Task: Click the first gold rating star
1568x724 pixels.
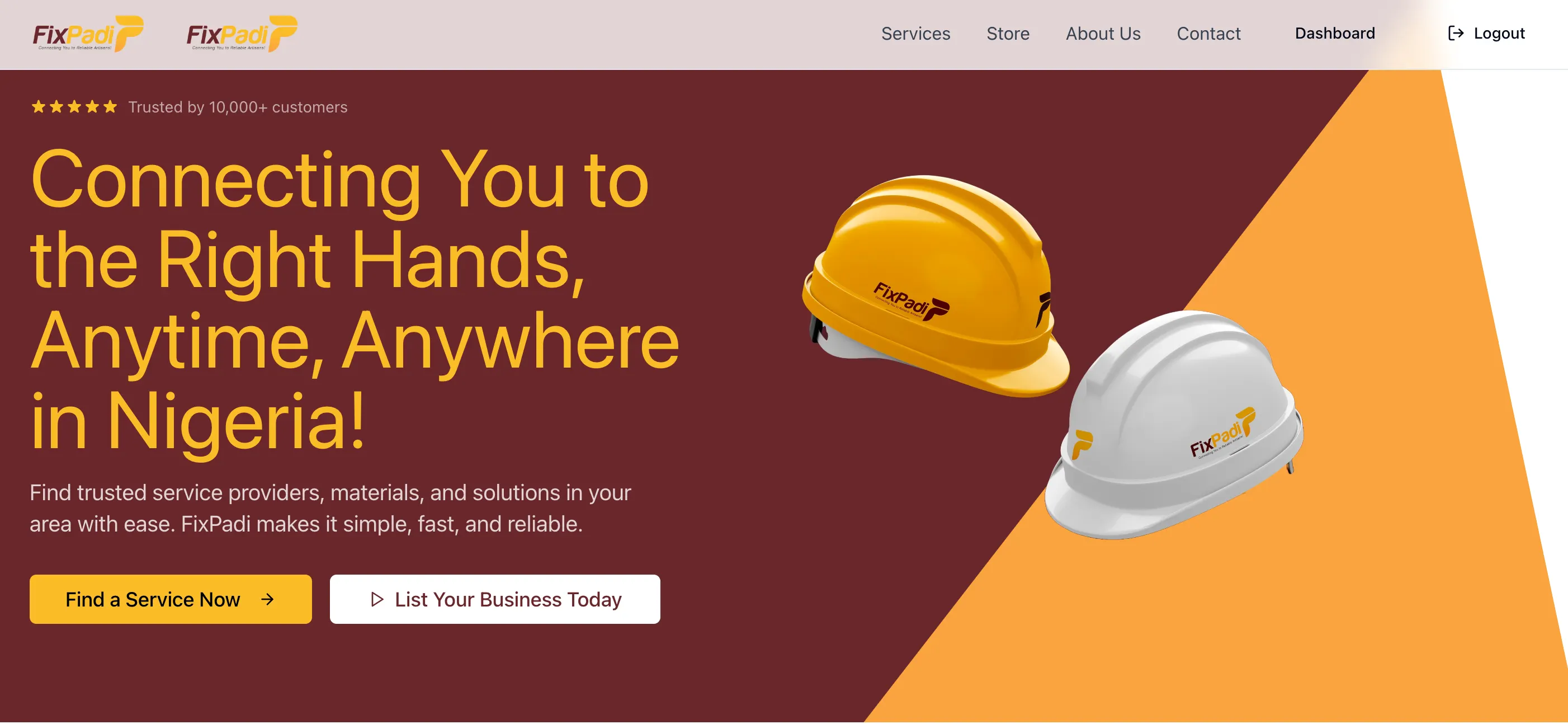Action: point(39,107)
